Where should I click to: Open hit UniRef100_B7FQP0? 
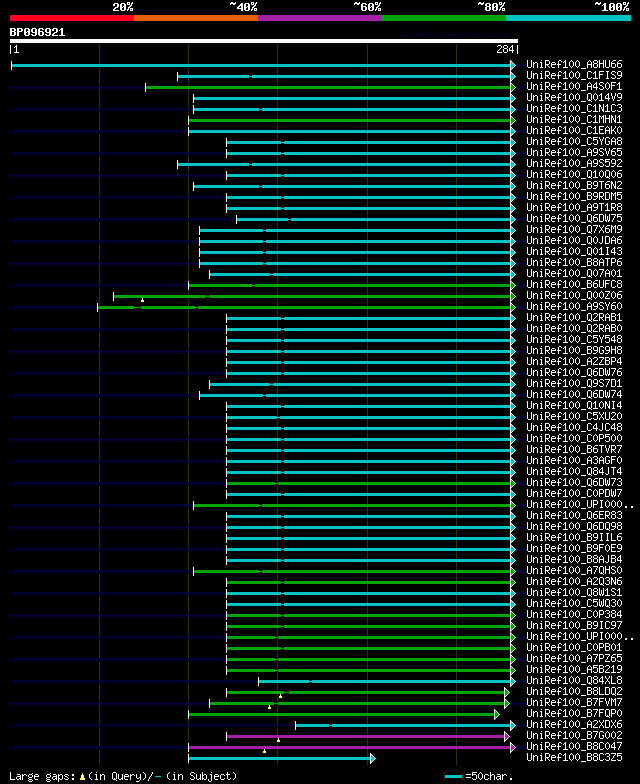pyautogui.click(x=574, y=714)
